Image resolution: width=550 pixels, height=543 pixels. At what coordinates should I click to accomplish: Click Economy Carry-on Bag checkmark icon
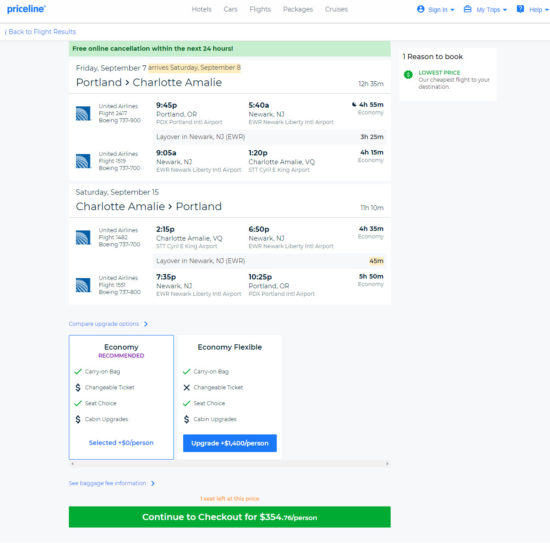tap(78, 371)
